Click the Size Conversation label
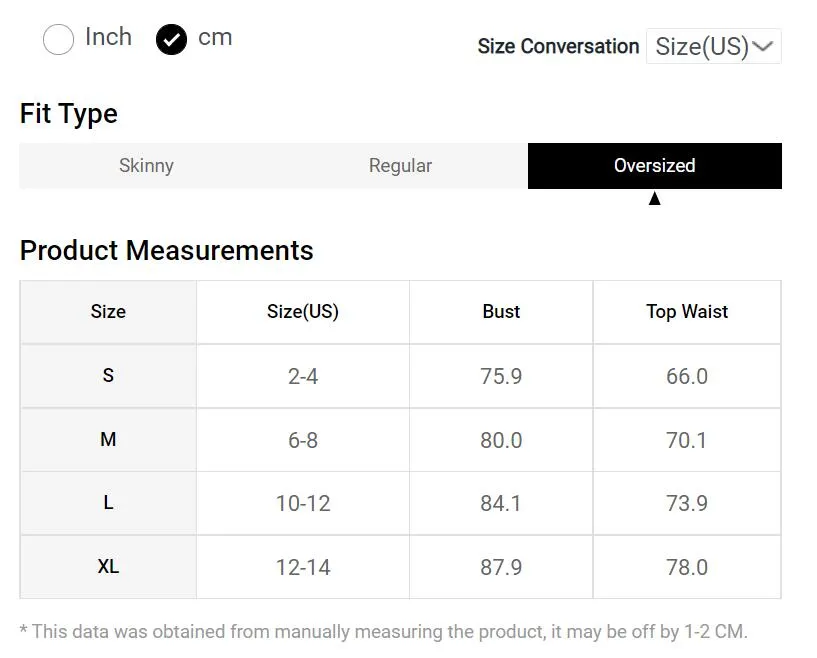 click(559, 46)
